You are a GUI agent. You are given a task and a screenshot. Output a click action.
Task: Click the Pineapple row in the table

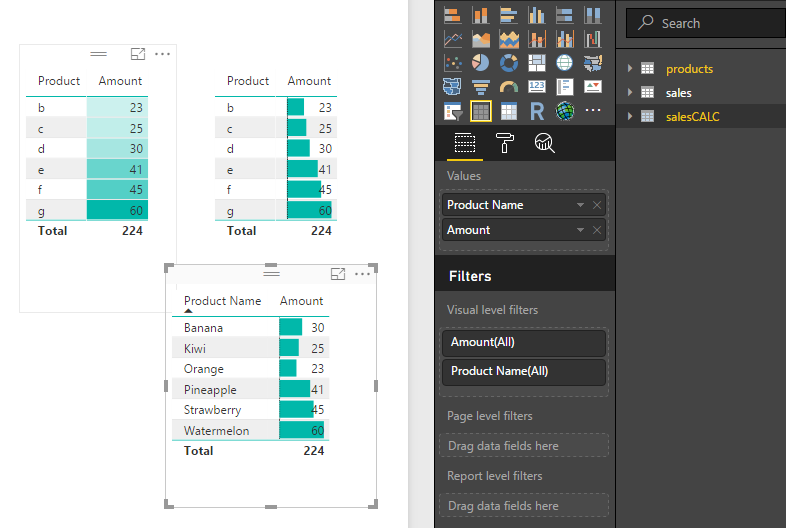pyautogui.click(x=250, y=389)
